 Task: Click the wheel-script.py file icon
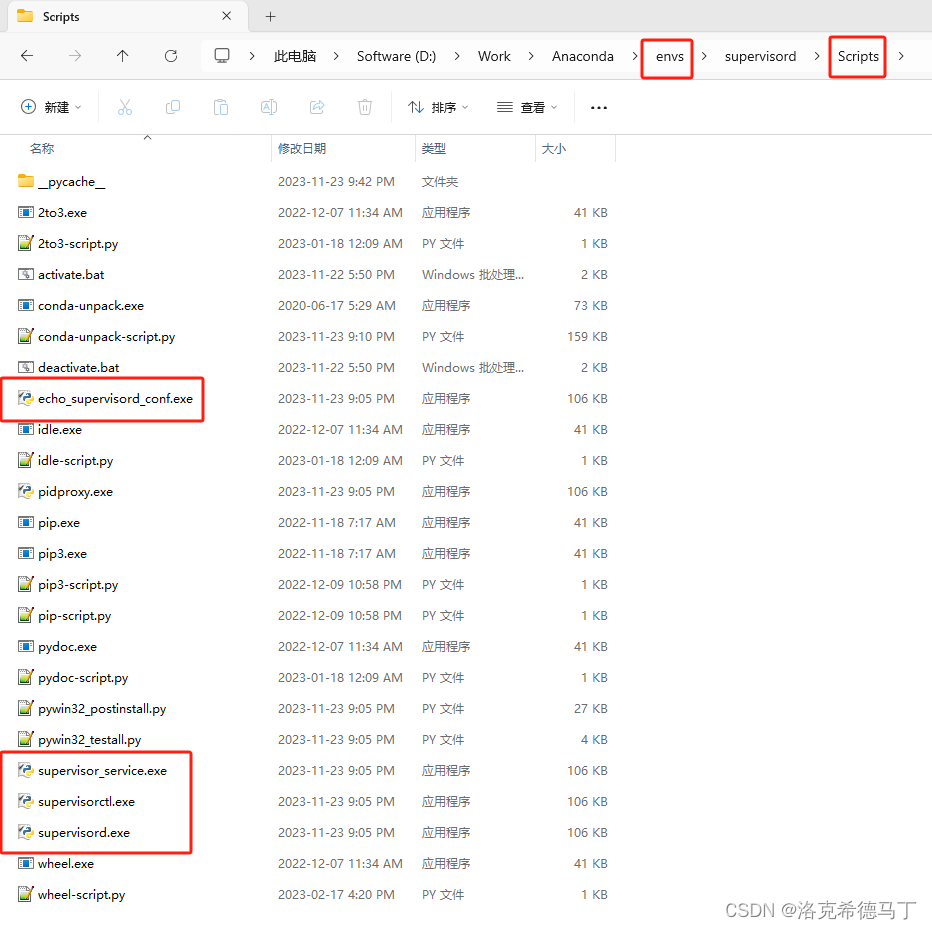pos(26,894)
